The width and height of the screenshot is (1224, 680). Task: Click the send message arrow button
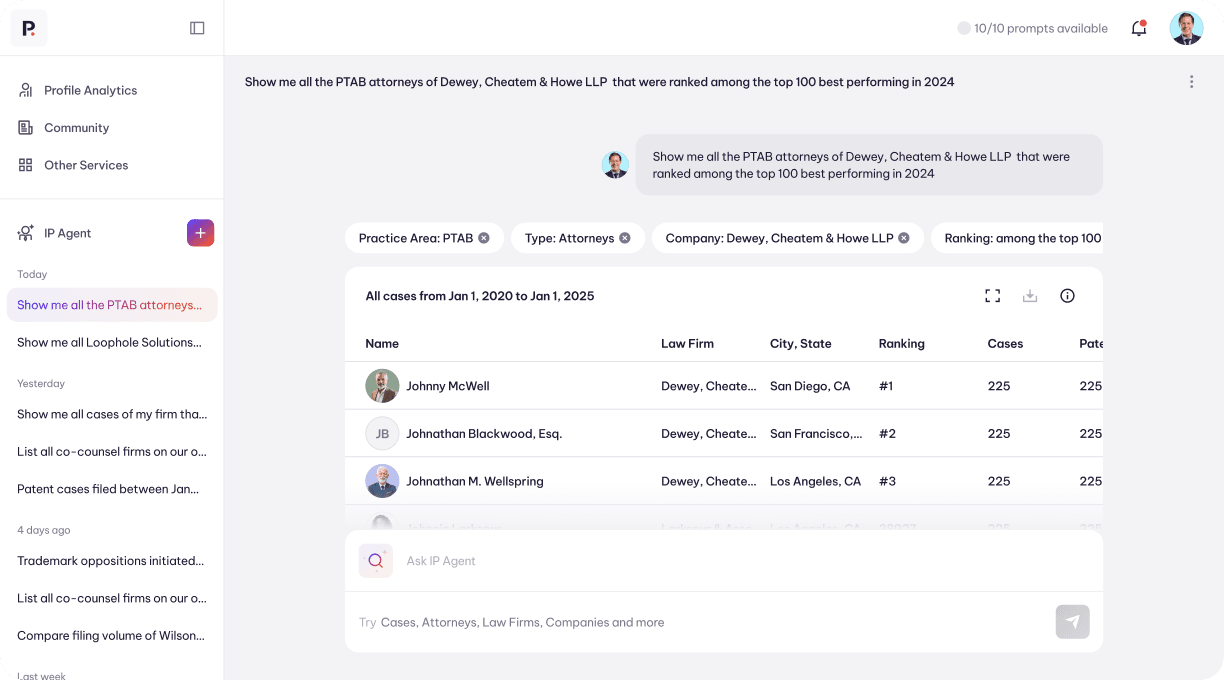1072,622
